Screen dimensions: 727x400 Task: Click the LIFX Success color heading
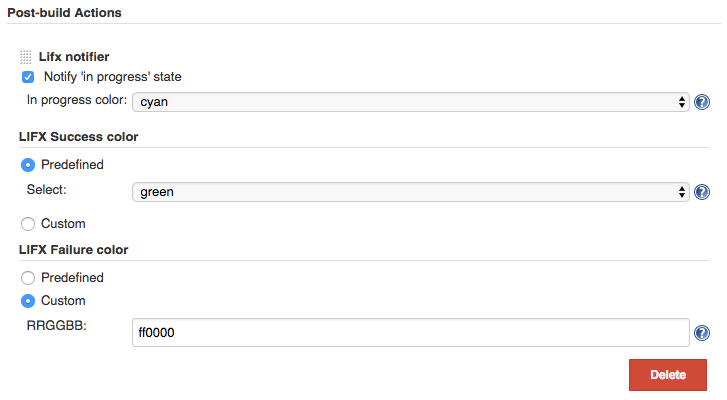78,136
